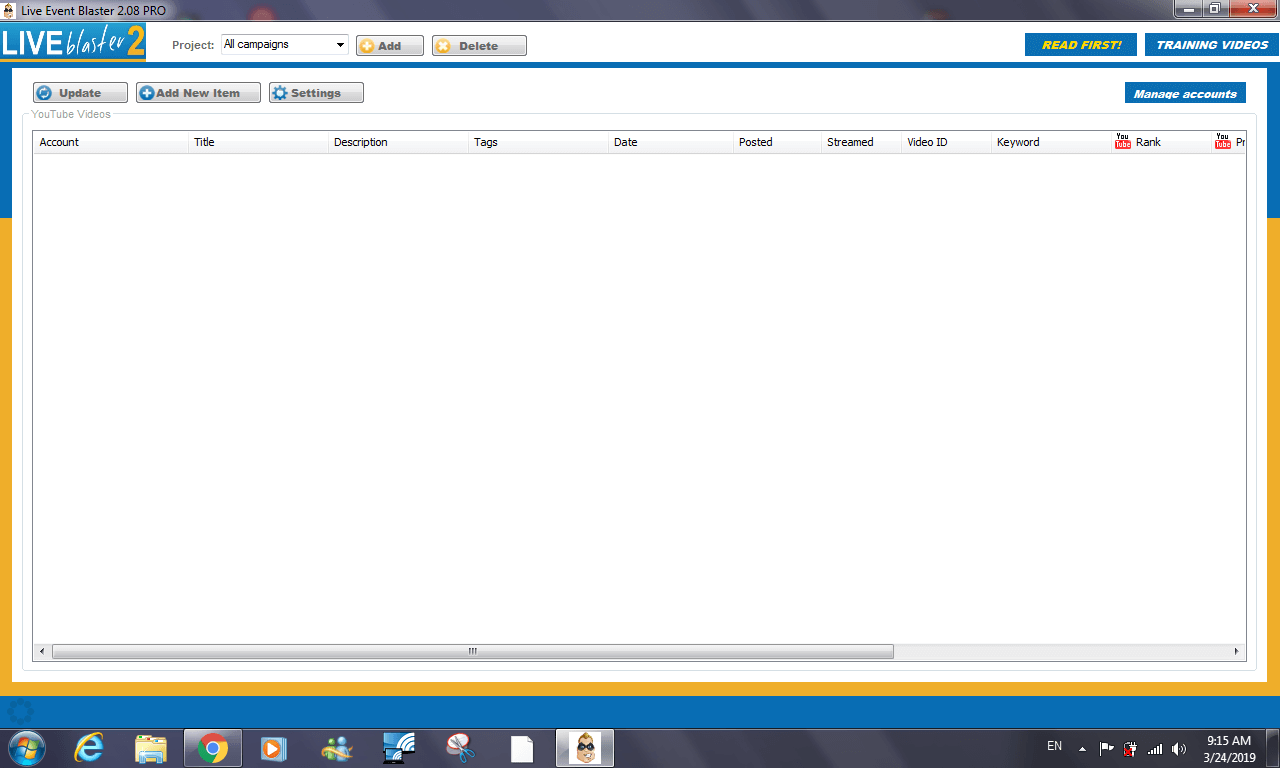Click the LIVE blaster 2 logo

(x=73, y=43)
